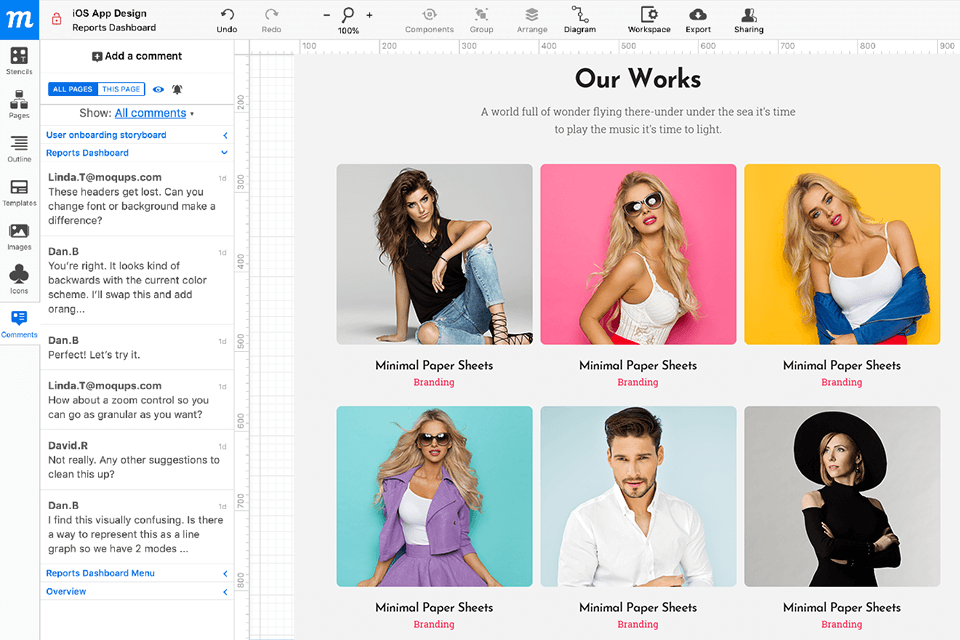Screen dimensions: 960x640
Task: Open the Moqups logo home menu
Action: tap(20, 20)
